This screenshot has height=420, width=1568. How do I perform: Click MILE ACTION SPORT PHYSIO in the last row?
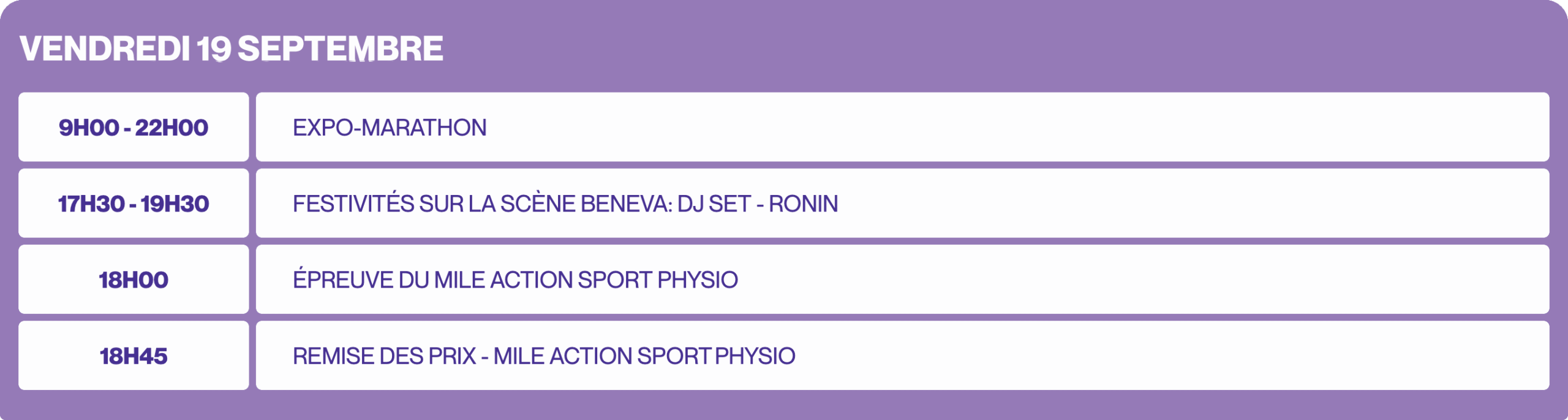[644, 356]
